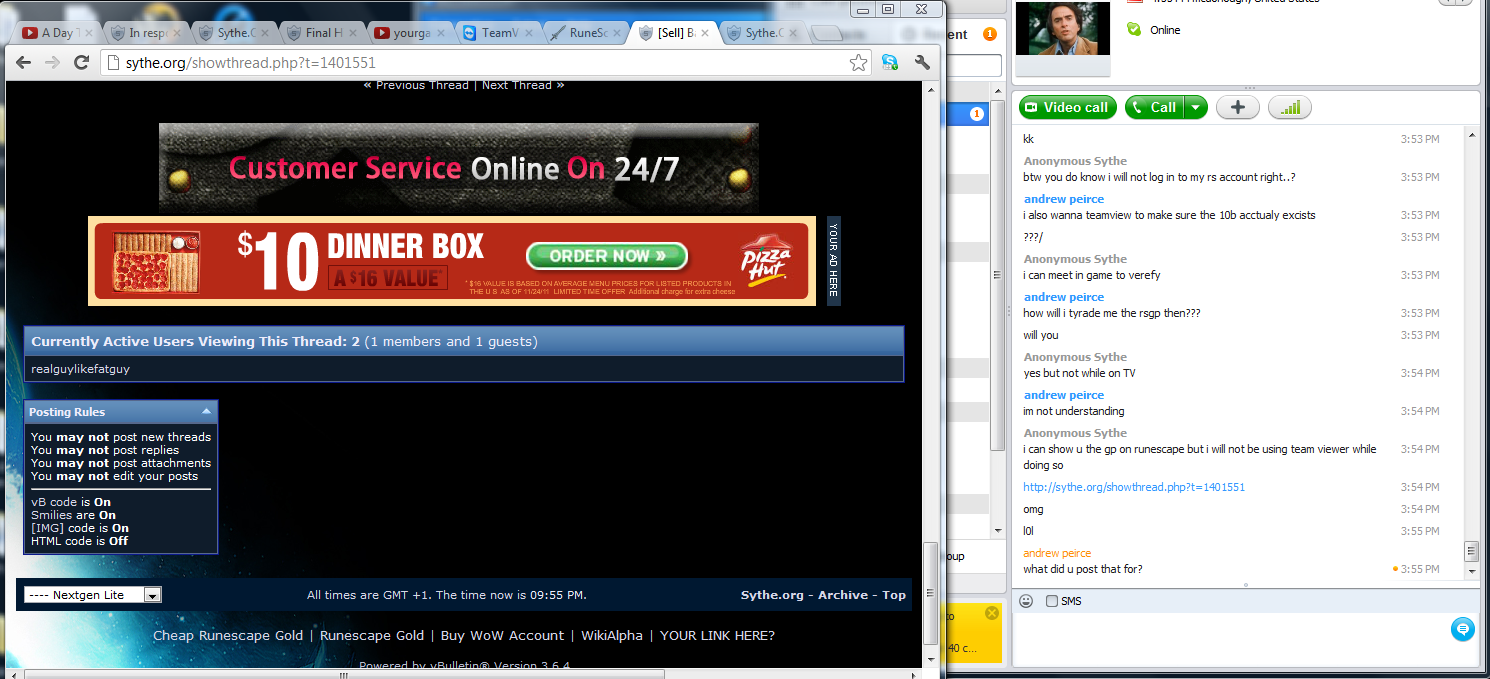Click message "what did u post that for?"
The height and width of the screenshot is (679, 1490).
coord(1082,569)
